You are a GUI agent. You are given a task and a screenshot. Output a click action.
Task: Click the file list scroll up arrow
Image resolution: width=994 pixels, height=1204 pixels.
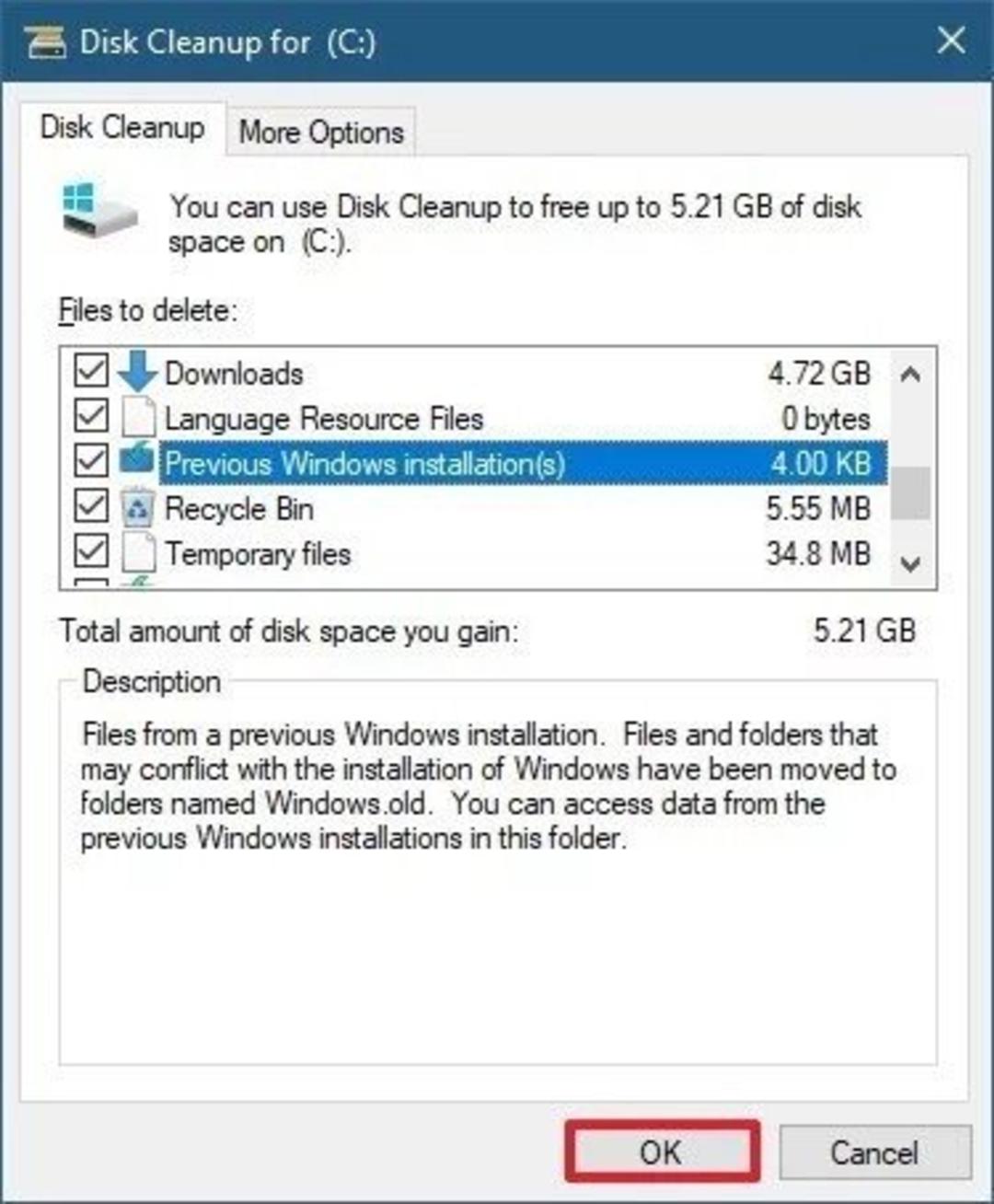pyautogui.click(x=910, y=374)
